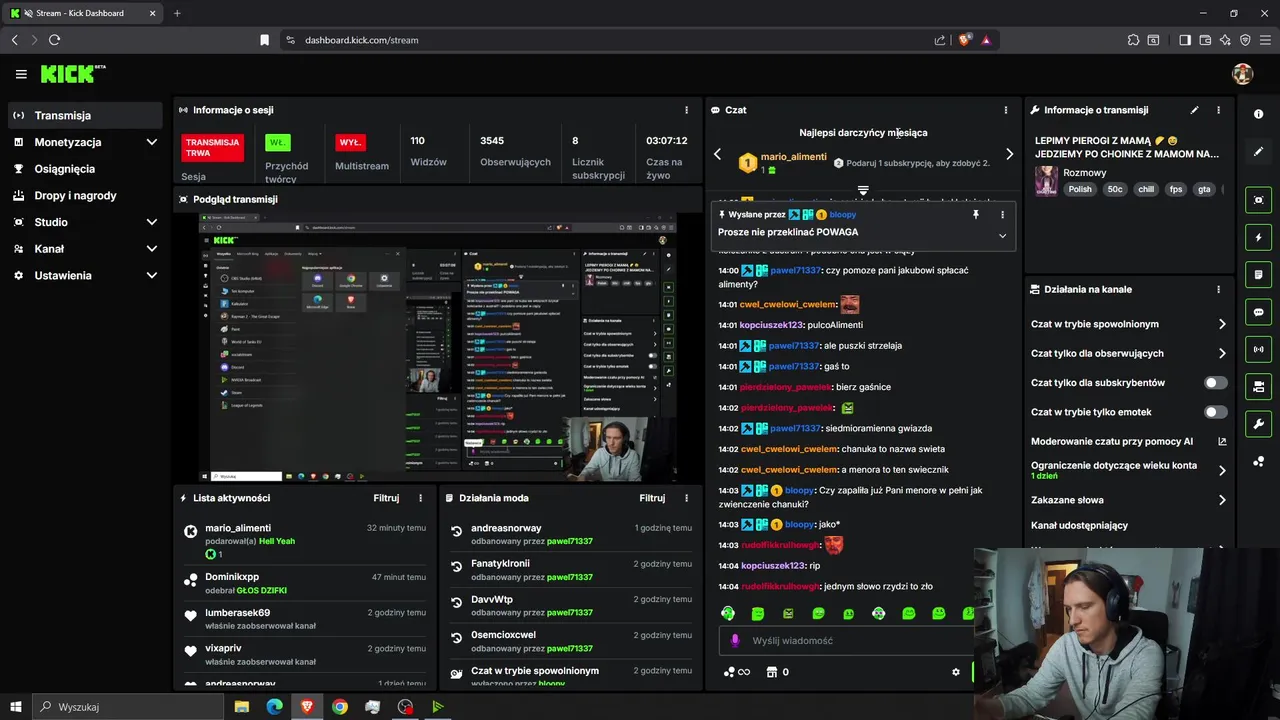Click the Kanał udostępniający option
Viewport: 1280px width, 720px height.
pos(1079,525)
